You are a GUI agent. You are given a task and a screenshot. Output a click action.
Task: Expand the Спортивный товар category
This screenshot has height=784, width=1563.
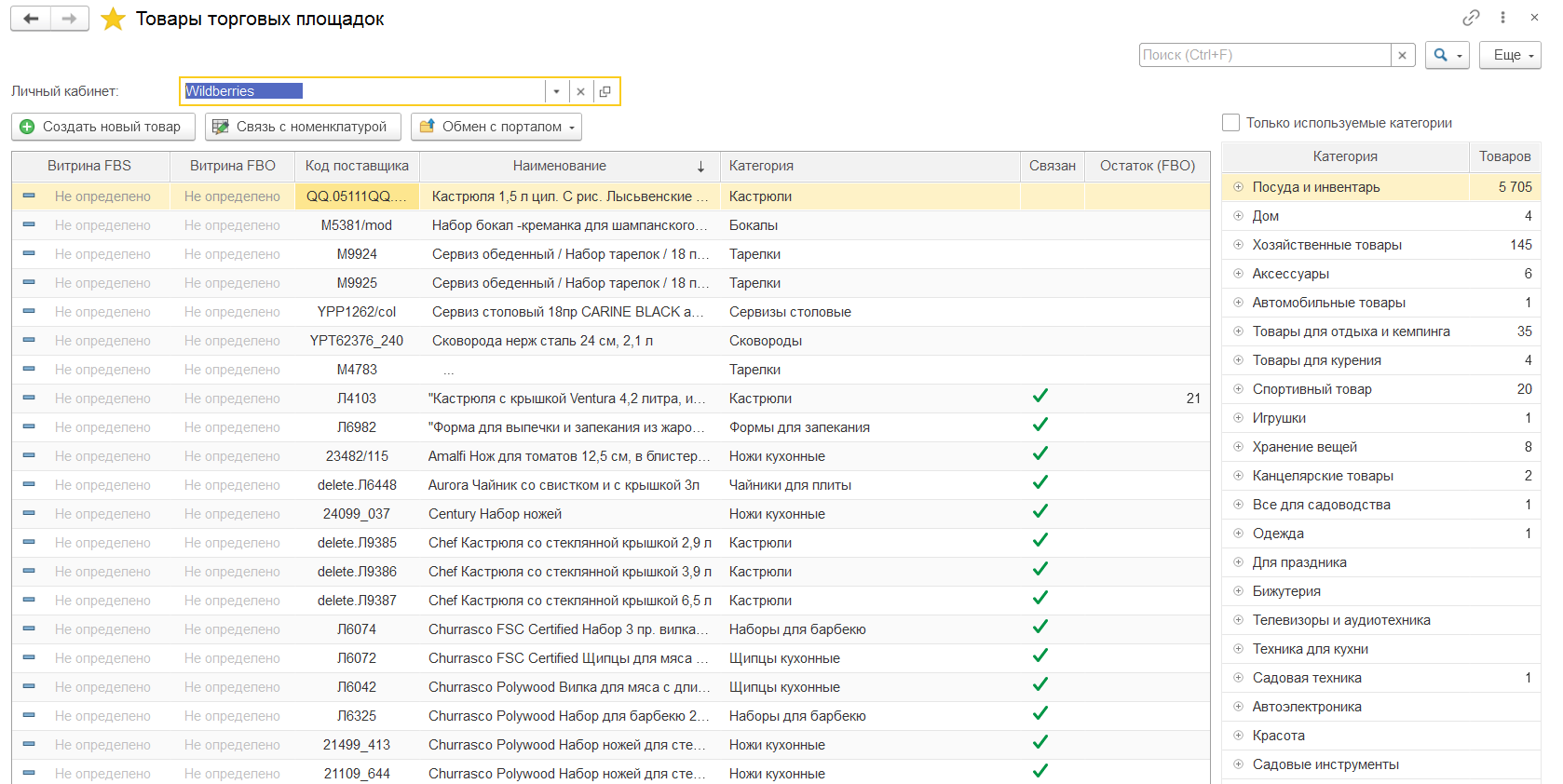[x=1238, y=389]
